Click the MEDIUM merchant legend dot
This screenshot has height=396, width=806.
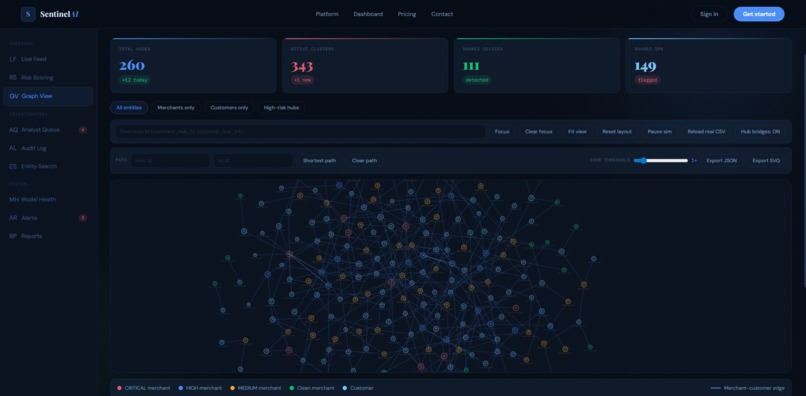point(232,388)
